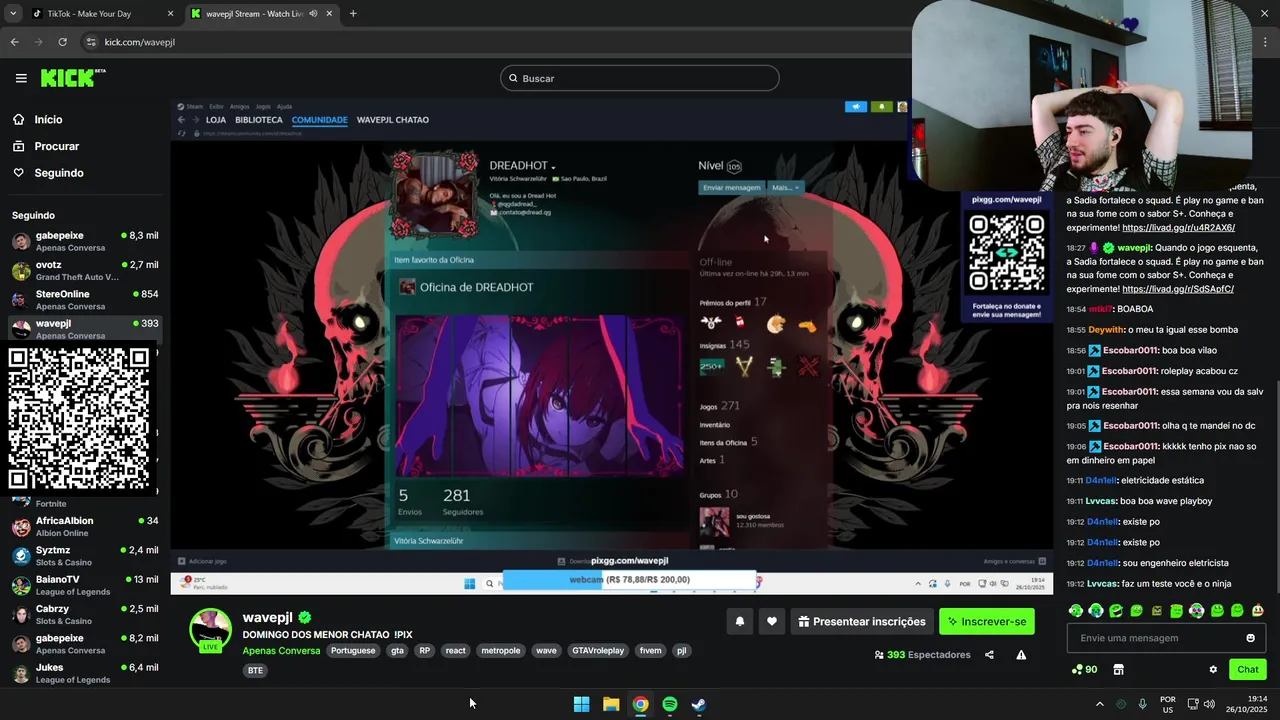Image resolution: width=1280 pixels, height=720 pixels.
Task: Open livad.gg/r/u4R2AX6 link in chat
Action: 1178,227
